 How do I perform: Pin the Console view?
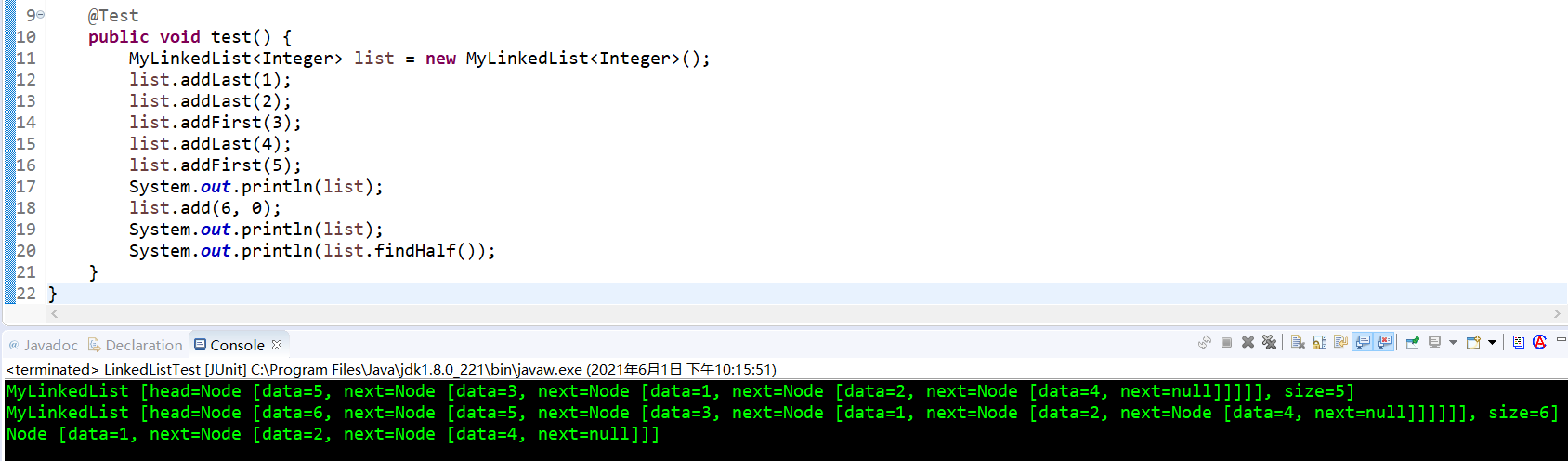(1412, 342)
